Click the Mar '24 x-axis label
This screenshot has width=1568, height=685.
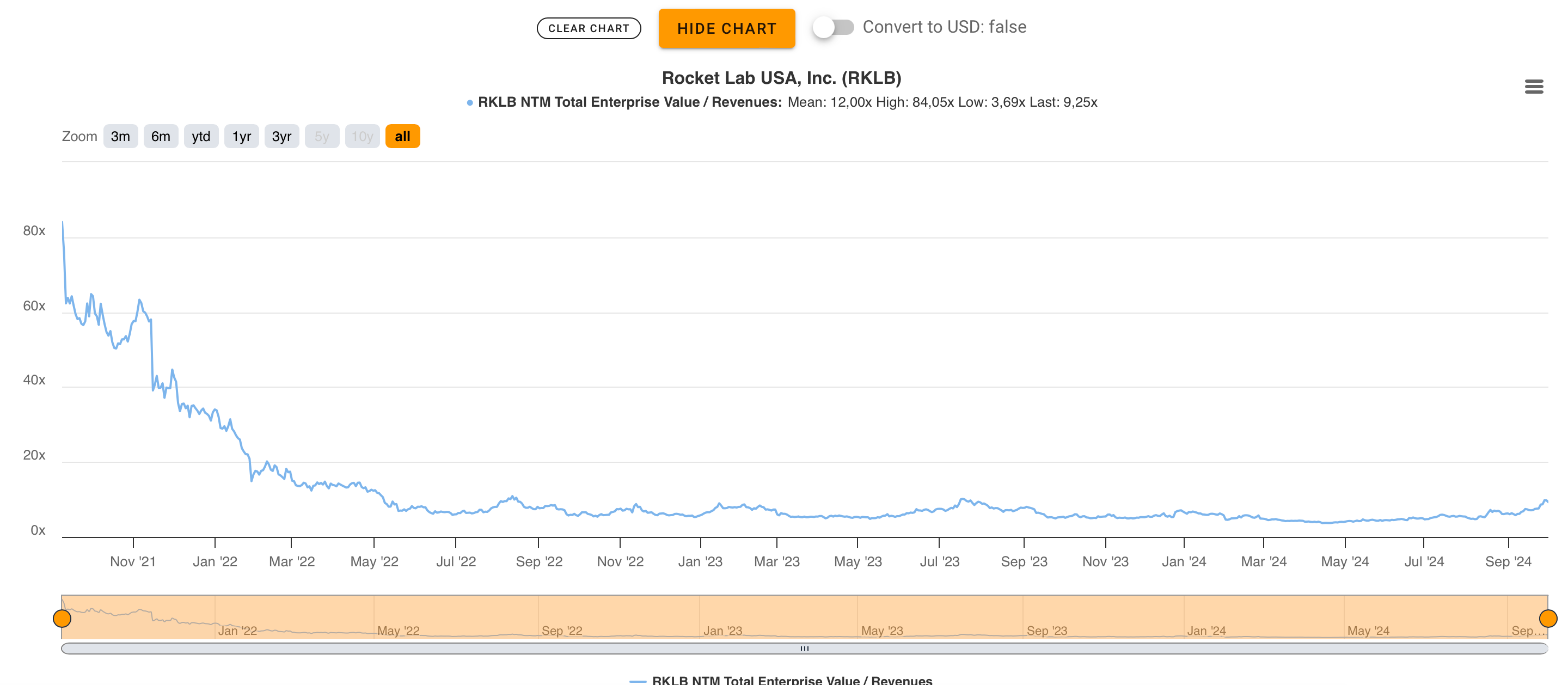click(1264, 561)
